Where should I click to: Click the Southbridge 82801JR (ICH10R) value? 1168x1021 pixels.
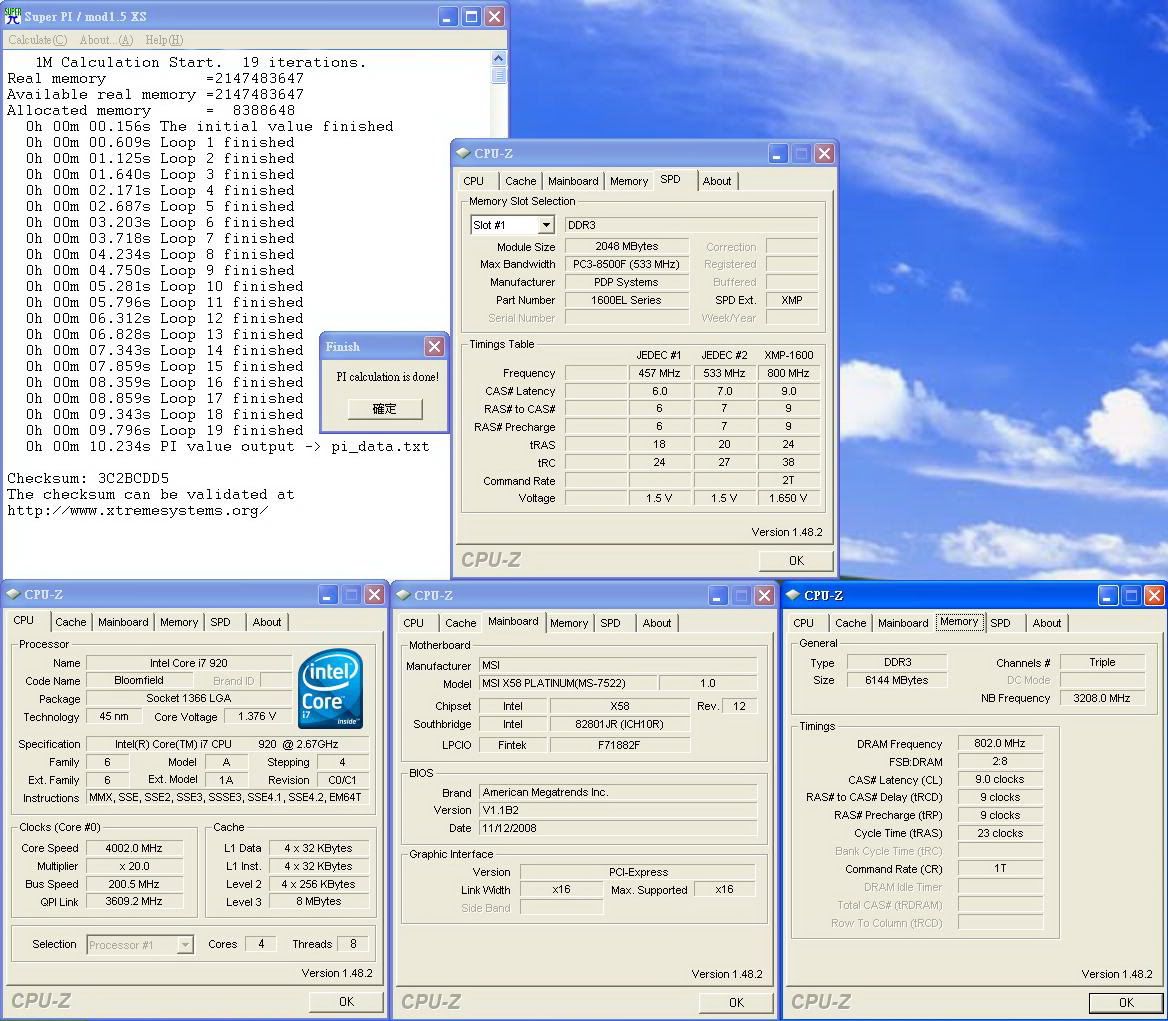(x=619, y=724)
